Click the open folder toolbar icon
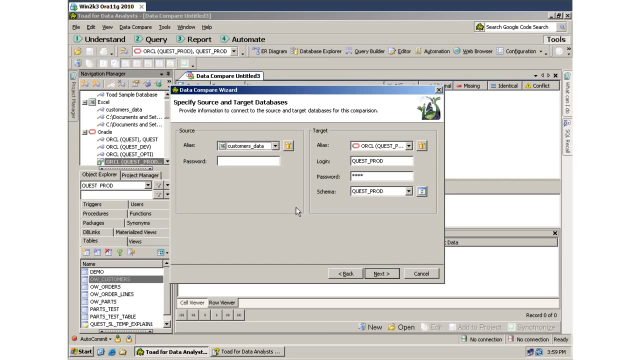Image resolution: width=640 pixels, height=360 pixels. click(78, 51)
